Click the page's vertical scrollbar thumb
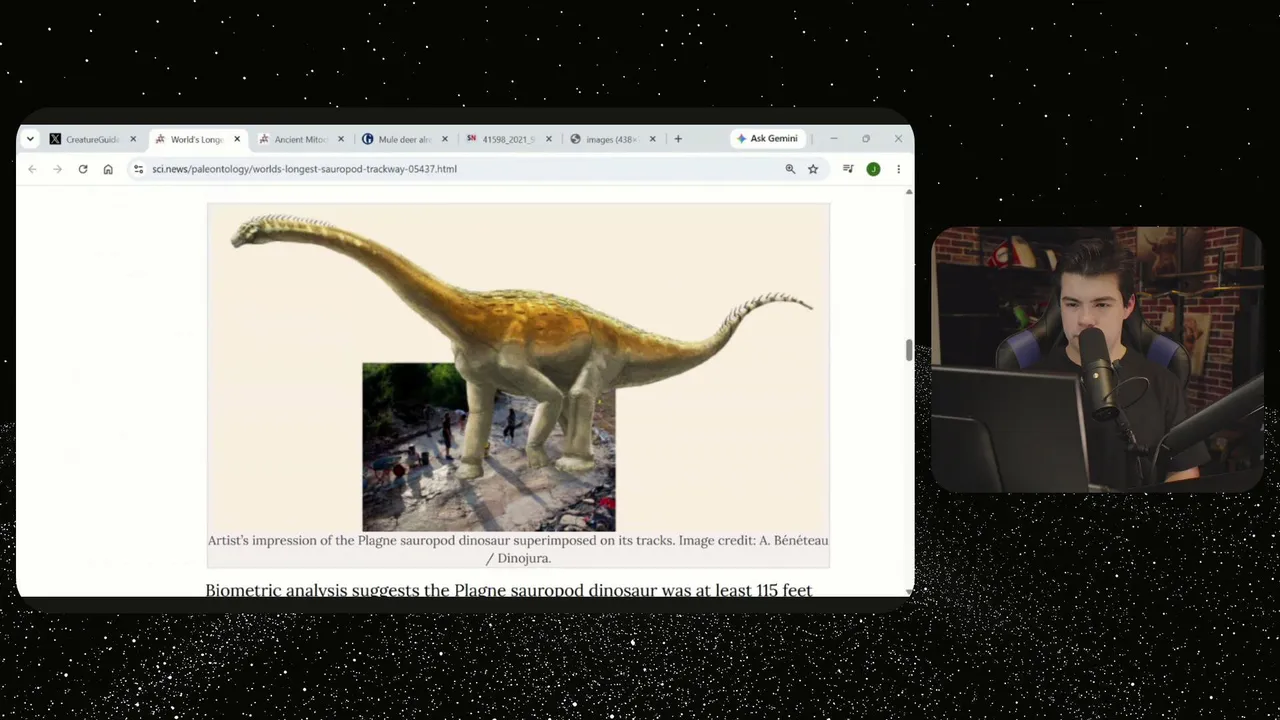This screenshot has height=720, width=1280. click(x=909, y=350)
